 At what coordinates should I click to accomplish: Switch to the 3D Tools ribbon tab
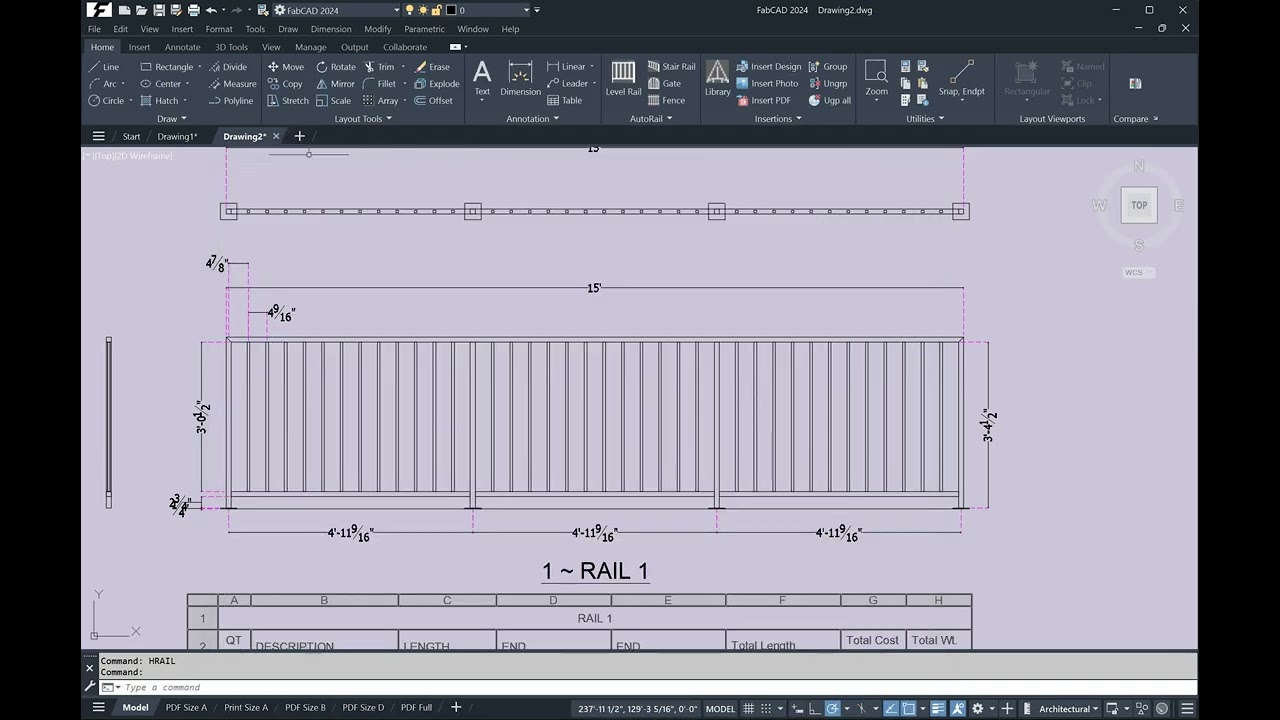tap(231, 47)
